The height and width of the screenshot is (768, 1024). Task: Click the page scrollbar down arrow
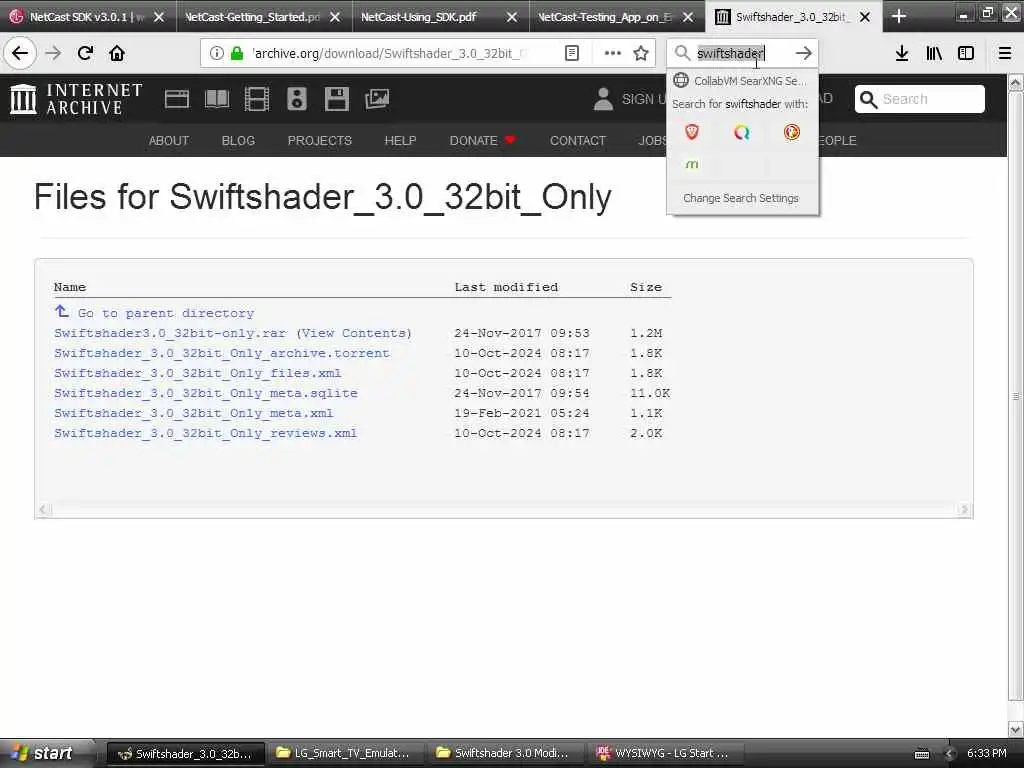pos(1016,729)
